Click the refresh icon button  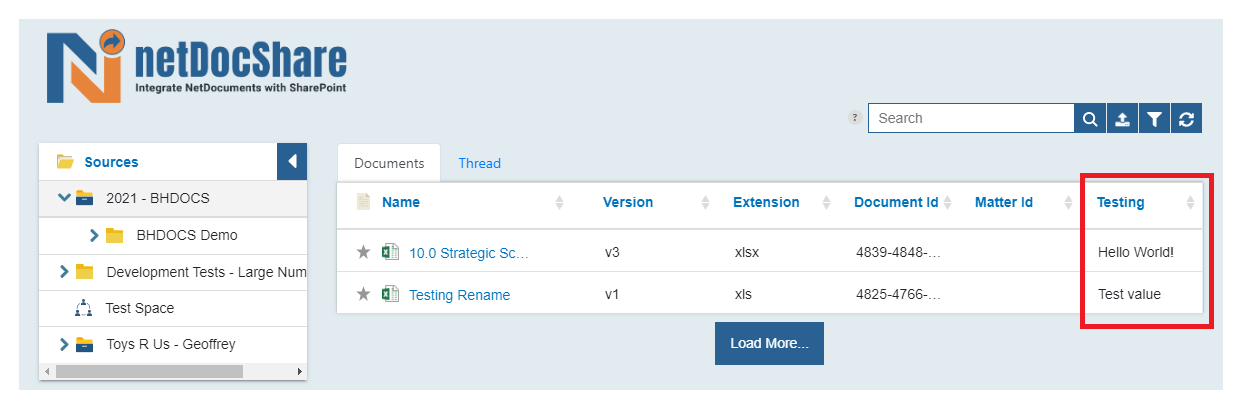click(x=1186, y=118)
